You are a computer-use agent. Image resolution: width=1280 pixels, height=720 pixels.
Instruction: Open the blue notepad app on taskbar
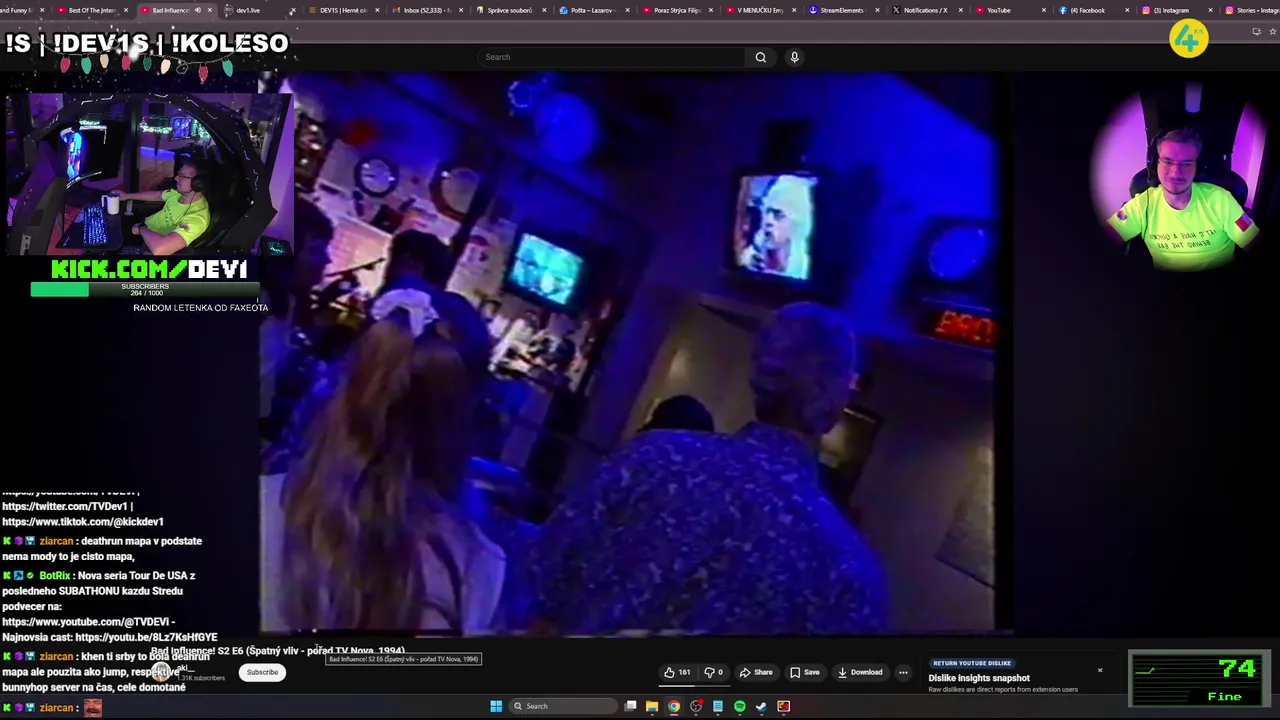click(x=718, y=706)
